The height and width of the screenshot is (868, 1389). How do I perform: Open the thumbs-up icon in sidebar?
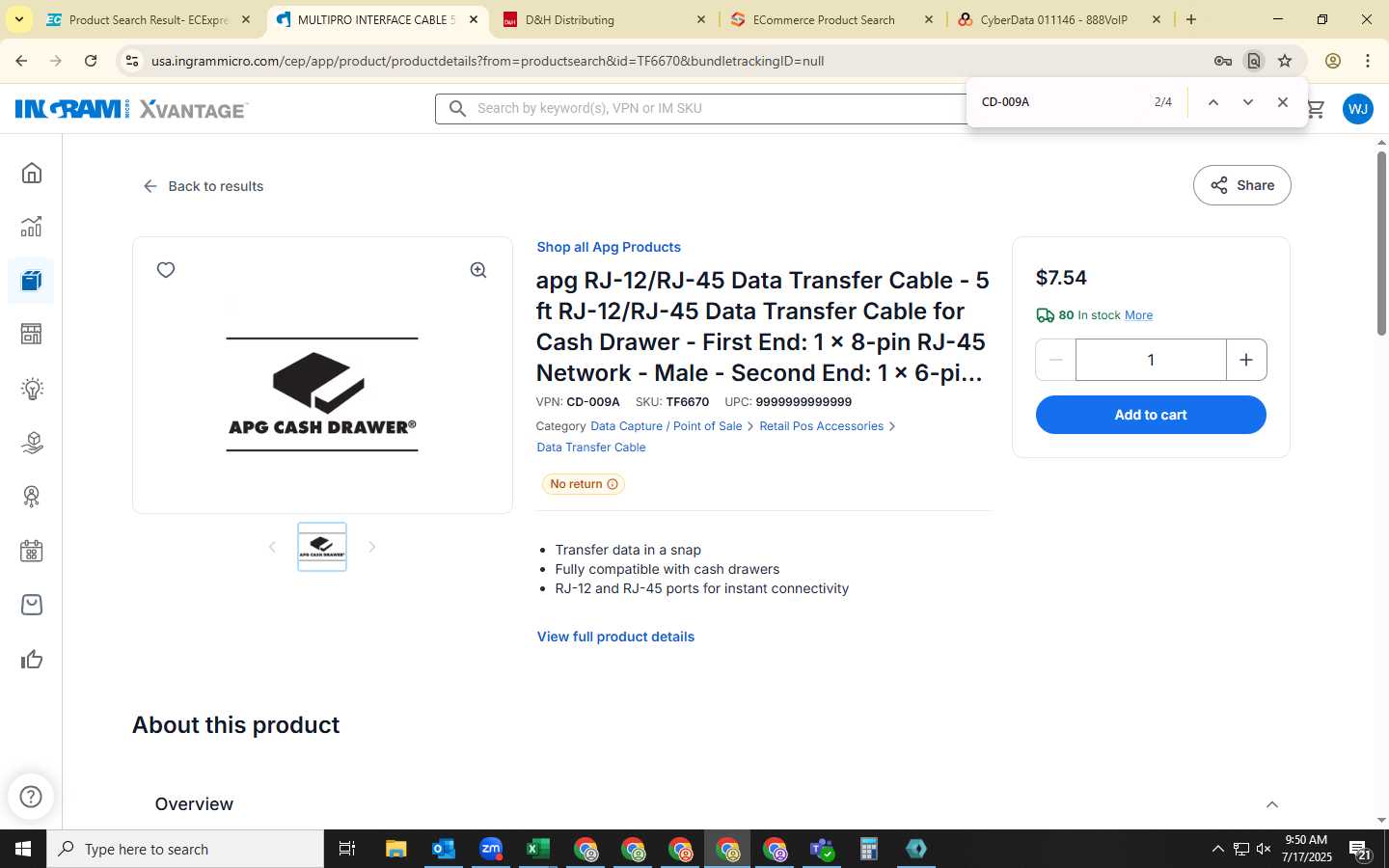[32, 660]
